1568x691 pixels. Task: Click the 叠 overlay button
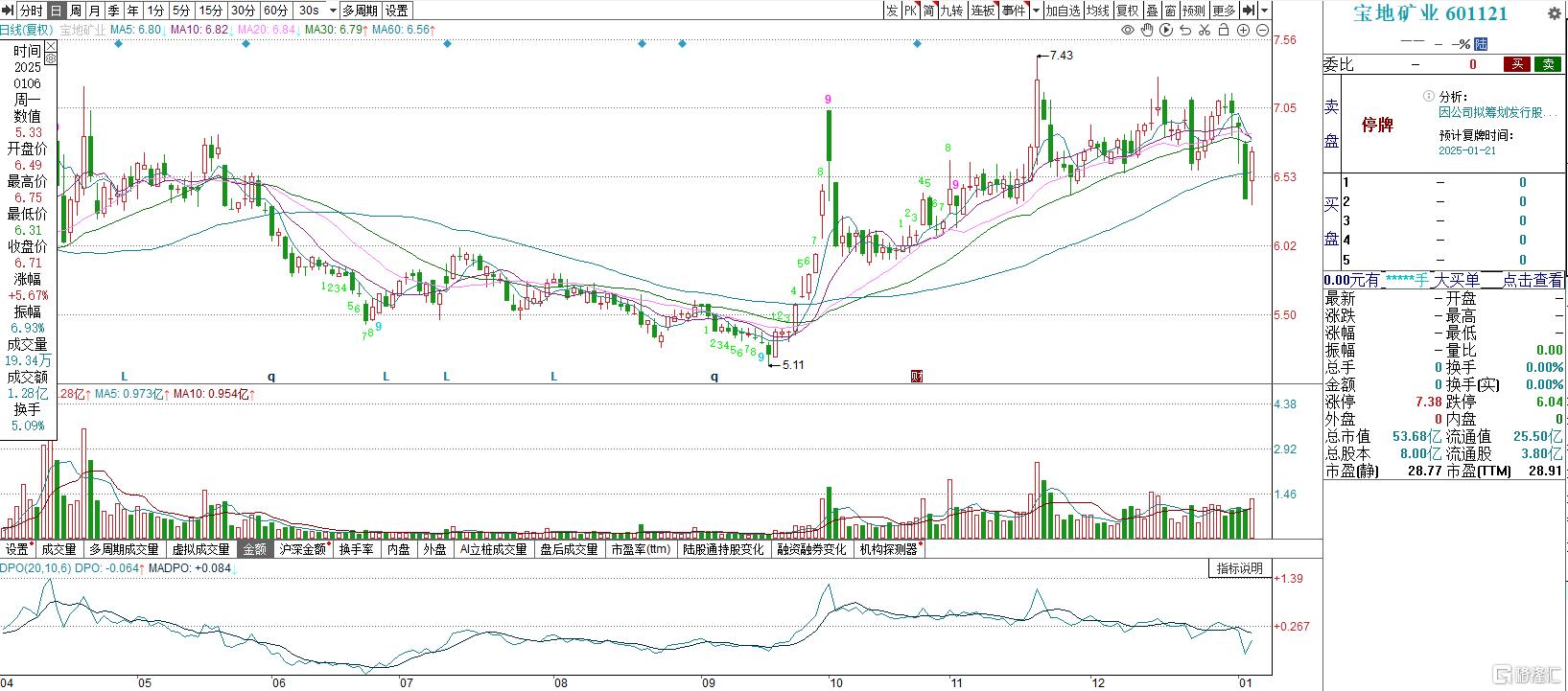(x=1152, y=11)
